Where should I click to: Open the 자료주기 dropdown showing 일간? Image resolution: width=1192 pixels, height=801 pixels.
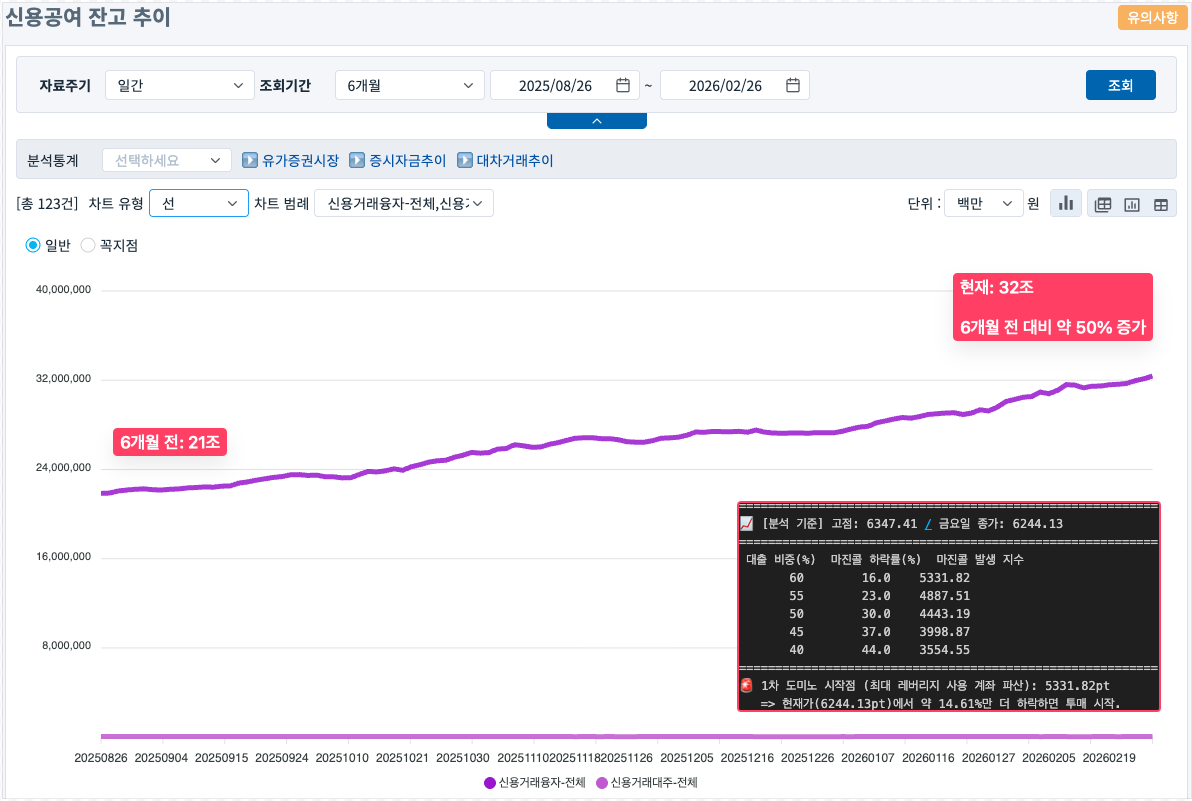[180, 85]
